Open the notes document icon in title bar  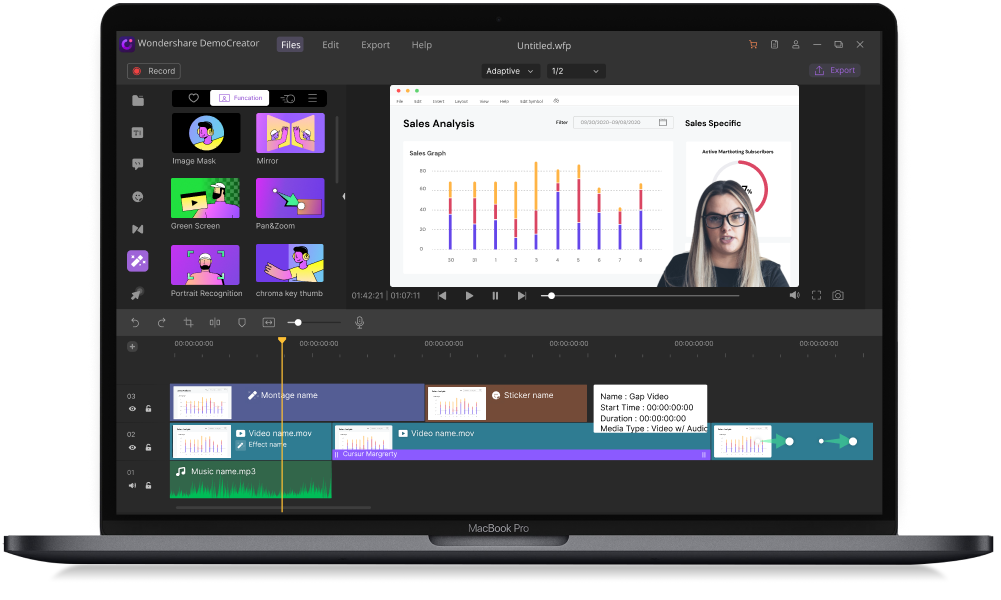click(x=774, y=45)
